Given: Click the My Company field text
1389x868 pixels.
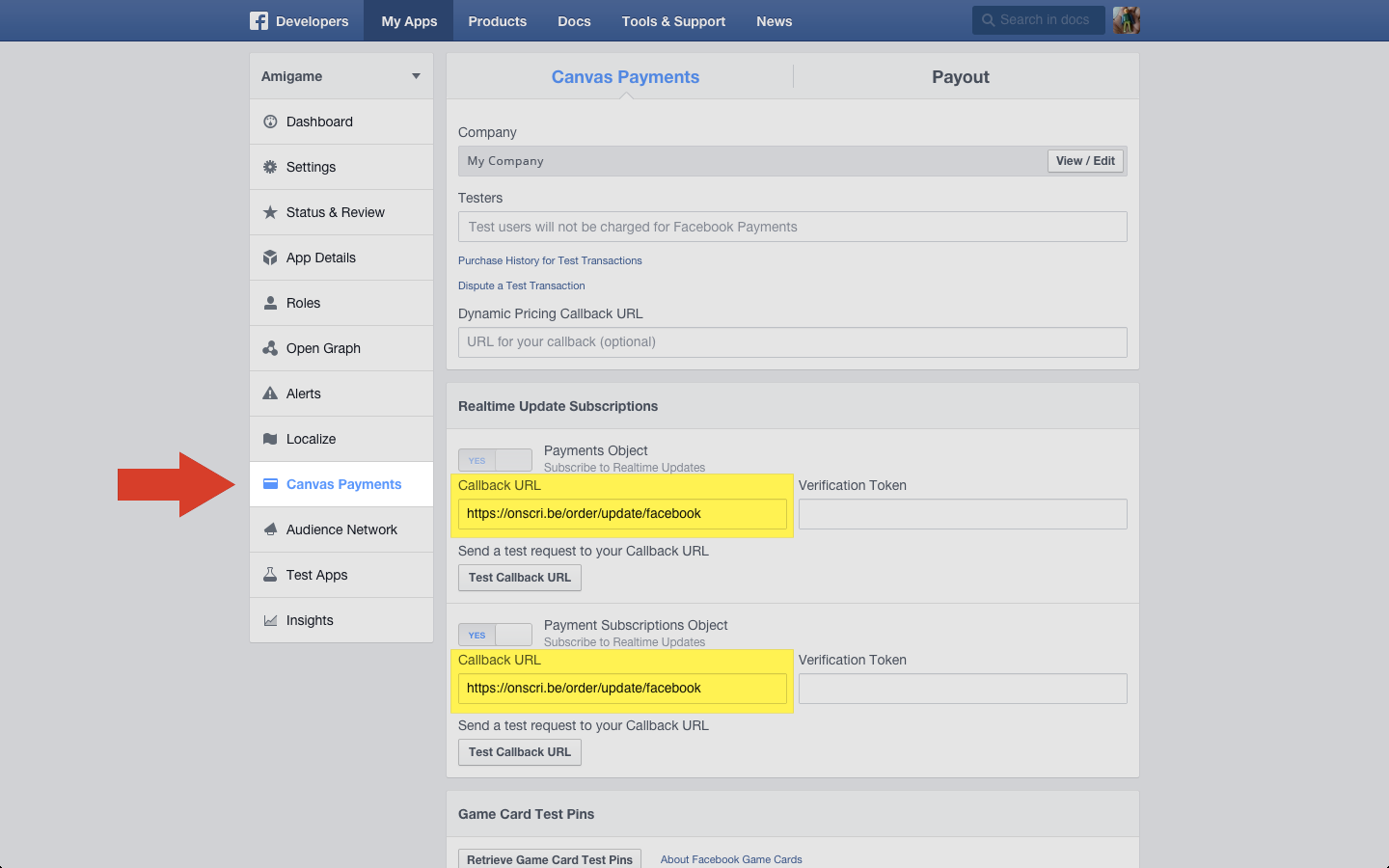Looking at the screenshot, I should tap(505, 161).
